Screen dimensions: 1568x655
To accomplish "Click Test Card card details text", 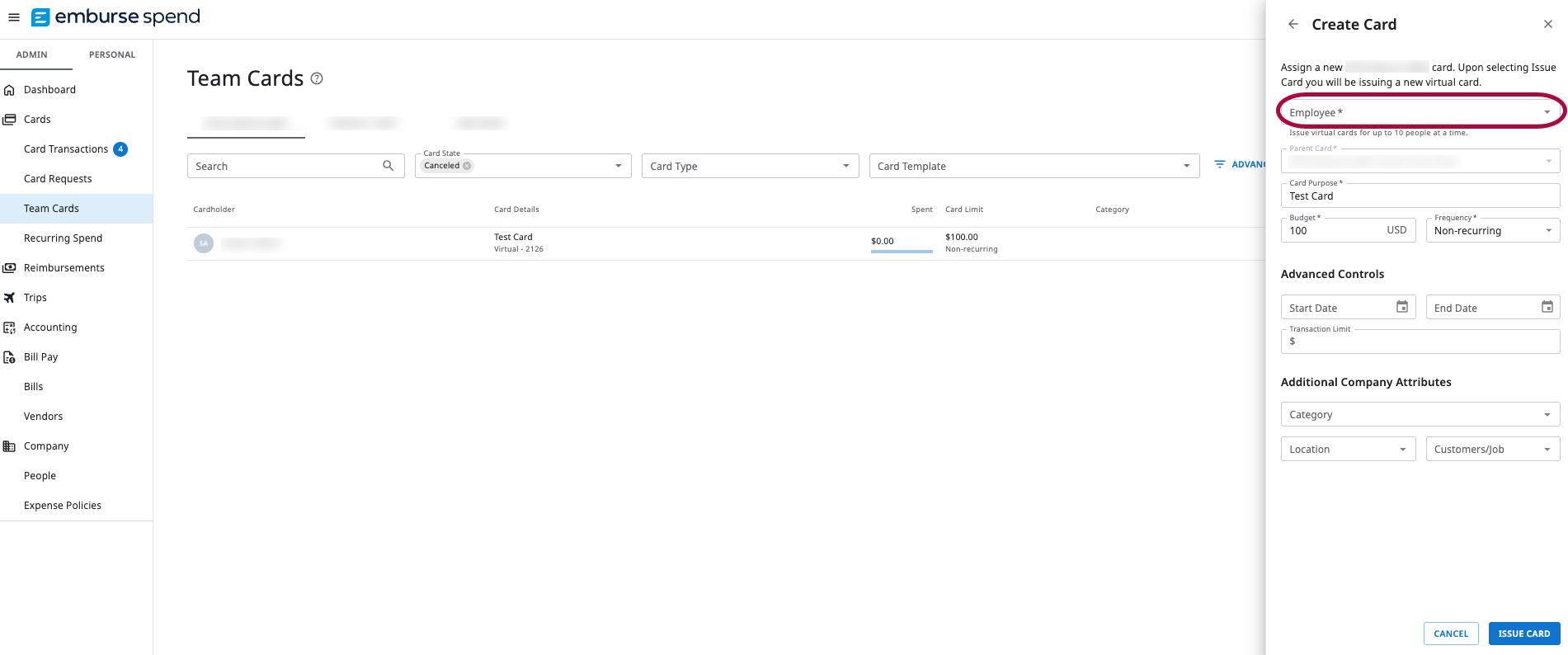I will coord(514,237).
